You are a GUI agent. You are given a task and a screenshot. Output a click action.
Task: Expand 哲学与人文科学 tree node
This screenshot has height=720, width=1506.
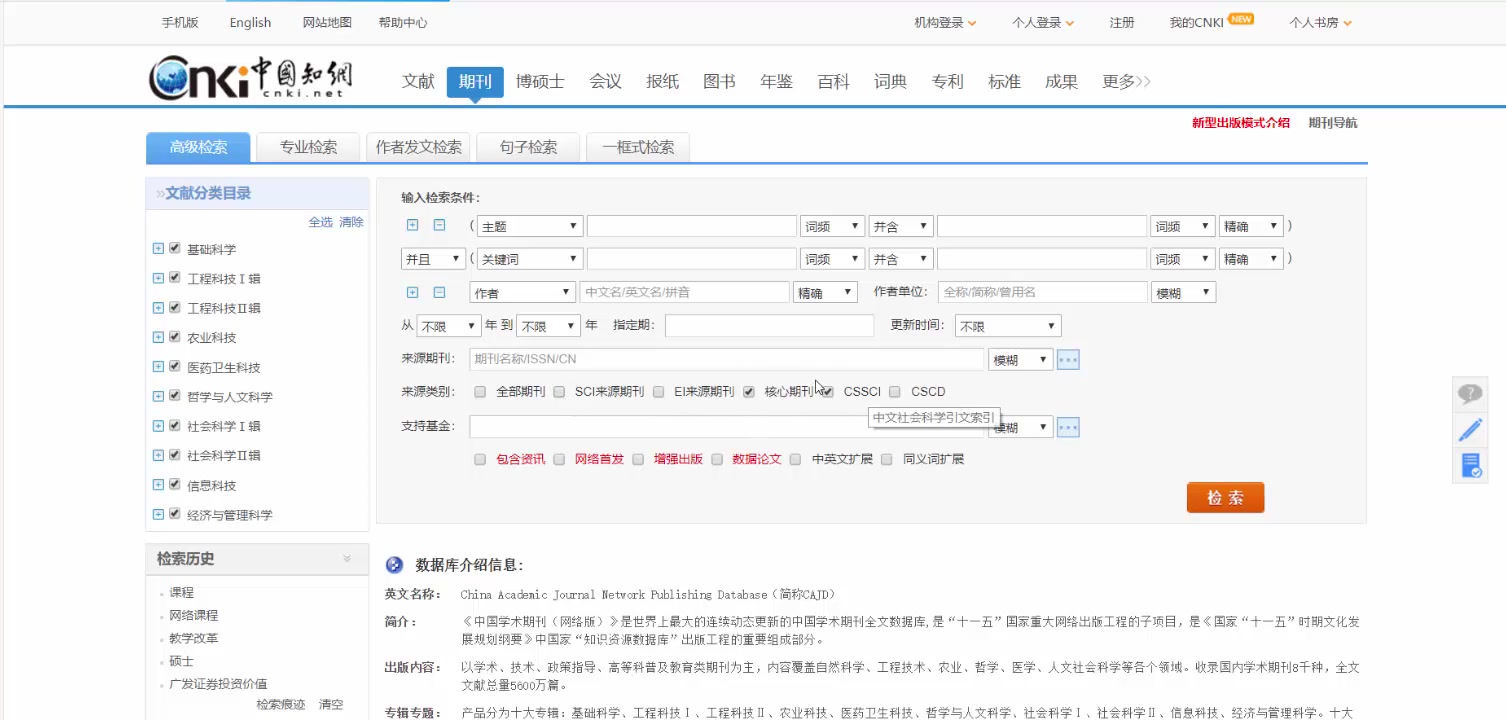coord(158,396)
